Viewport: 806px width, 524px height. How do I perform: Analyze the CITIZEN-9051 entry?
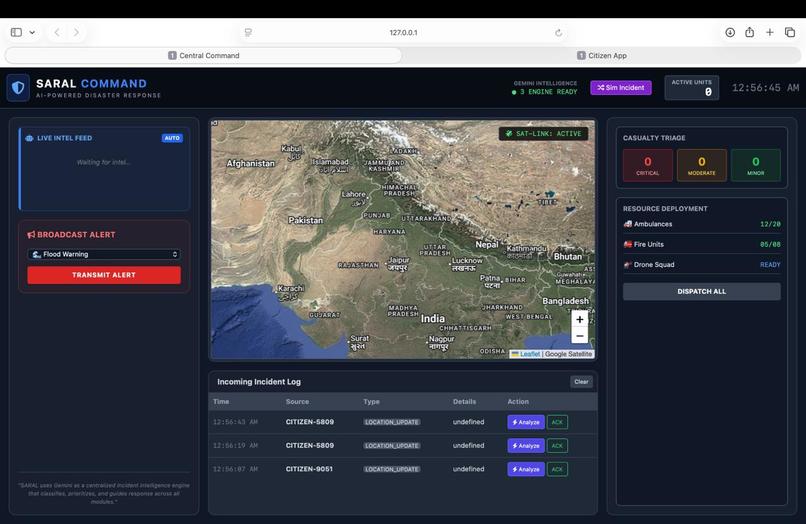pos(526,469)
